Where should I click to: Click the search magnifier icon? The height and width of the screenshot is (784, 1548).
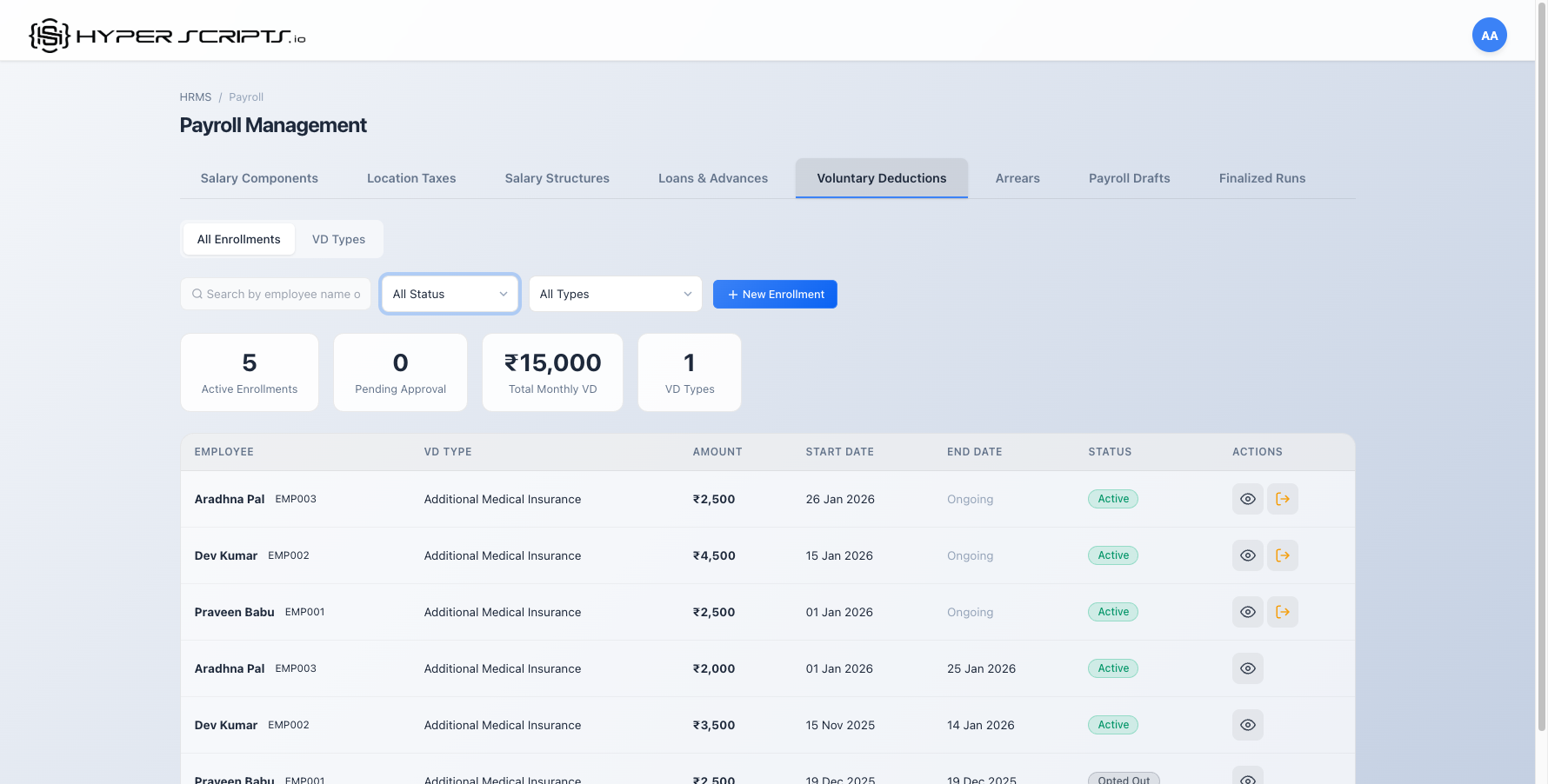click(x=197, y=294)
